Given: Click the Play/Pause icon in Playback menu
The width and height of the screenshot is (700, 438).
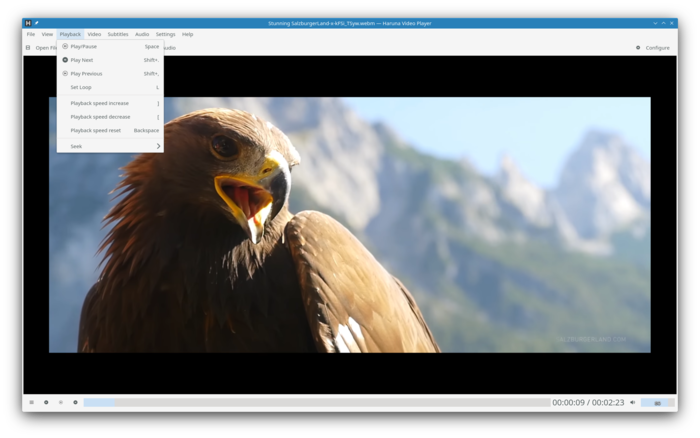Looking at the screenshot, I should point(65,46).
